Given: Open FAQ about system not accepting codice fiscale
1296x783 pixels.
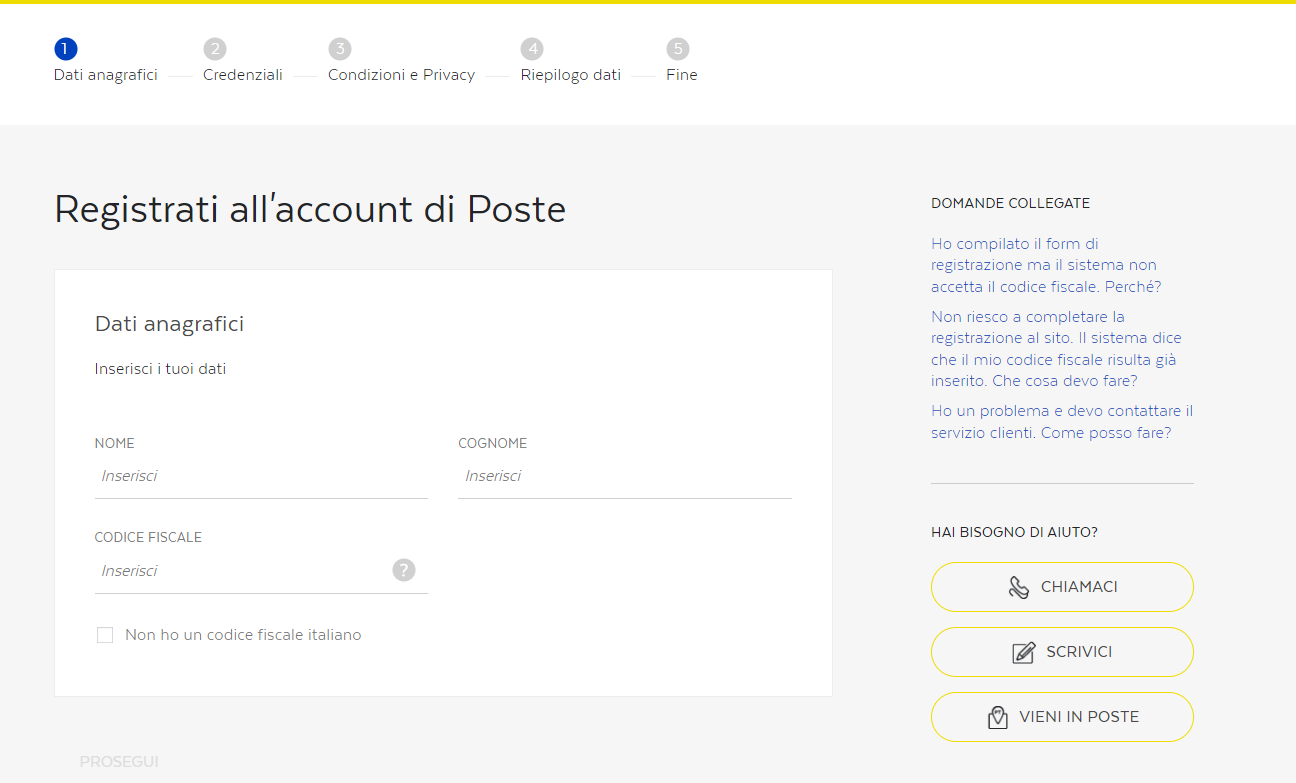Looking at the screenshot, I should (x=1046, y=265).
